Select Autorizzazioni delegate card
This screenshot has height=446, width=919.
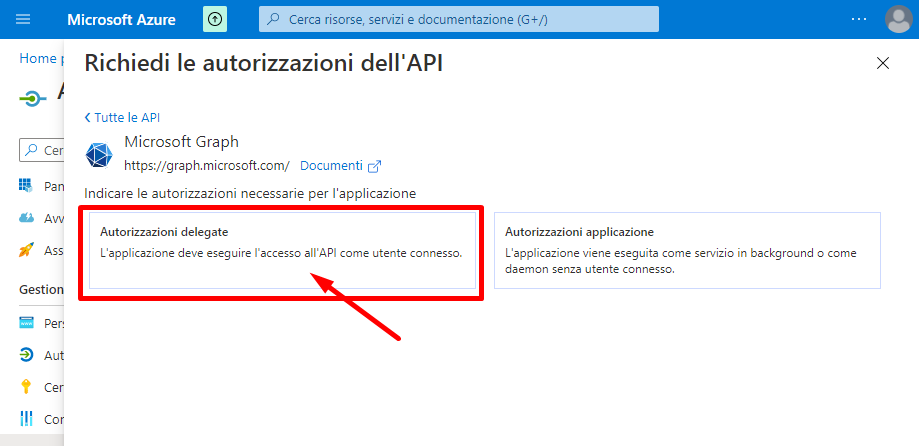[282, 250]
